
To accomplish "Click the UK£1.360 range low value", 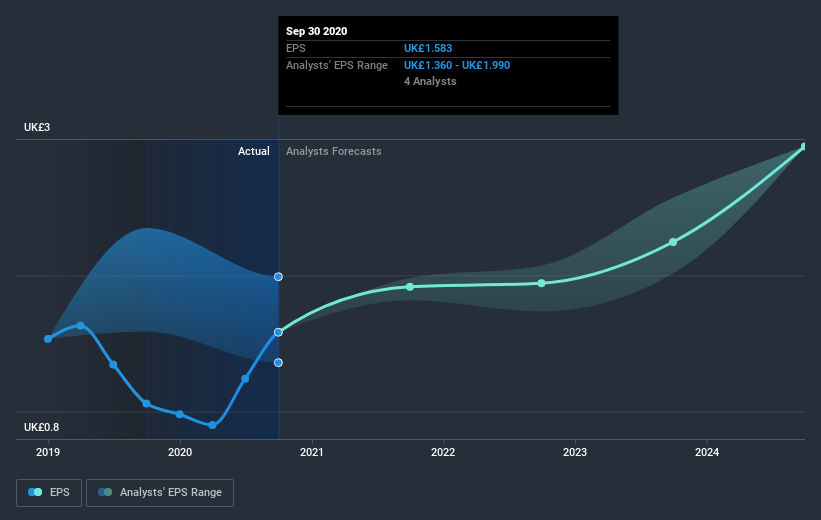I will pyautogui.click(x=428, y=65).
